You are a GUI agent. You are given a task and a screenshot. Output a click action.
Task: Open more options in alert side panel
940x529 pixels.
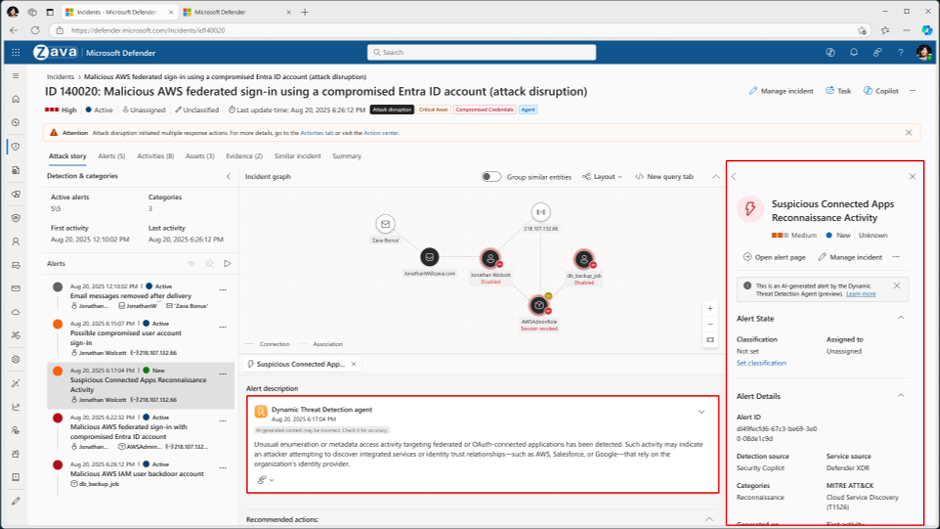[896, 257]
